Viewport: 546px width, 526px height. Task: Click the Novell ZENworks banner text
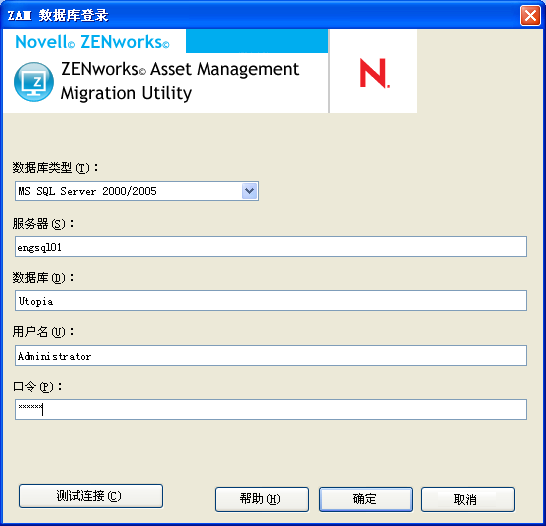point(92,42)
